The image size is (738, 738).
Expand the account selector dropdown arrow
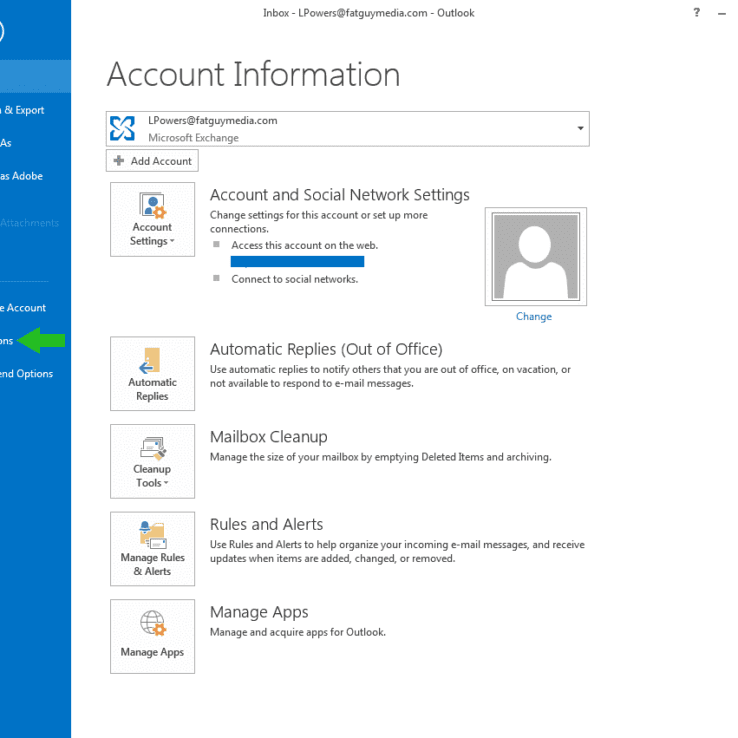[x=580, y=129]
